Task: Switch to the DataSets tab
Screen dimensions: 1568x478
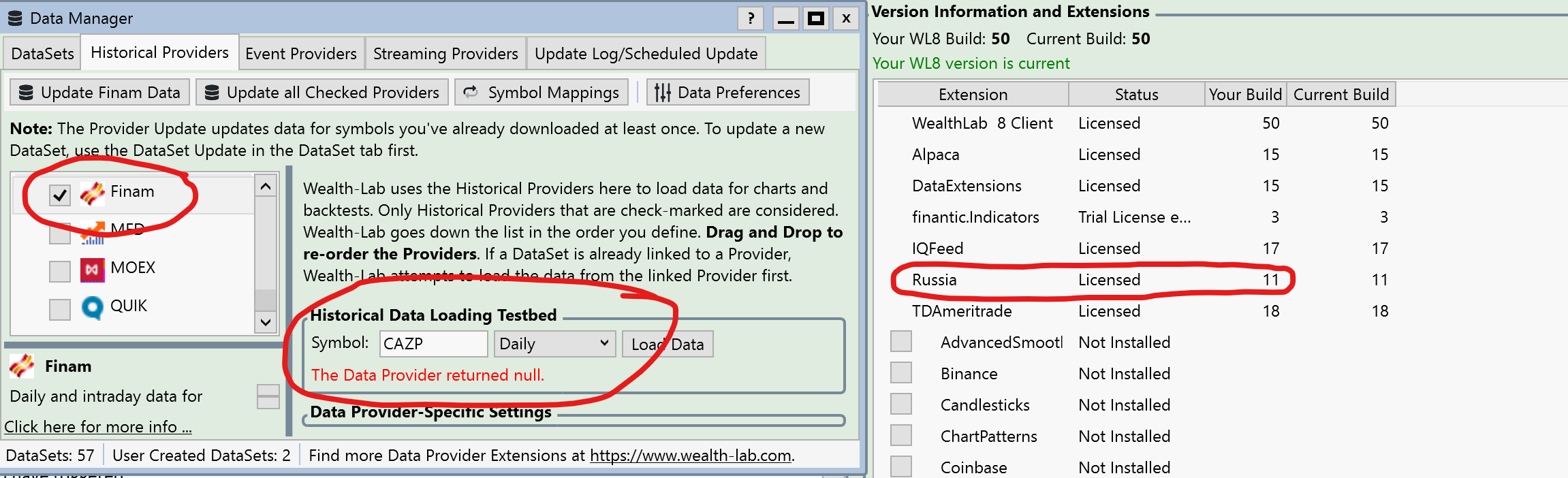Action: pyautogui.click(x=42, y=53)
